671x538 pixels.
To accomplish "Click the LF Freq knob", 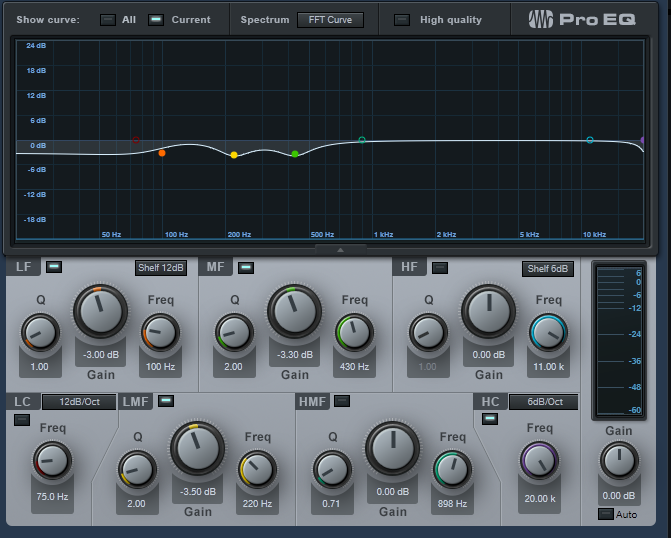I will [160, 333].
